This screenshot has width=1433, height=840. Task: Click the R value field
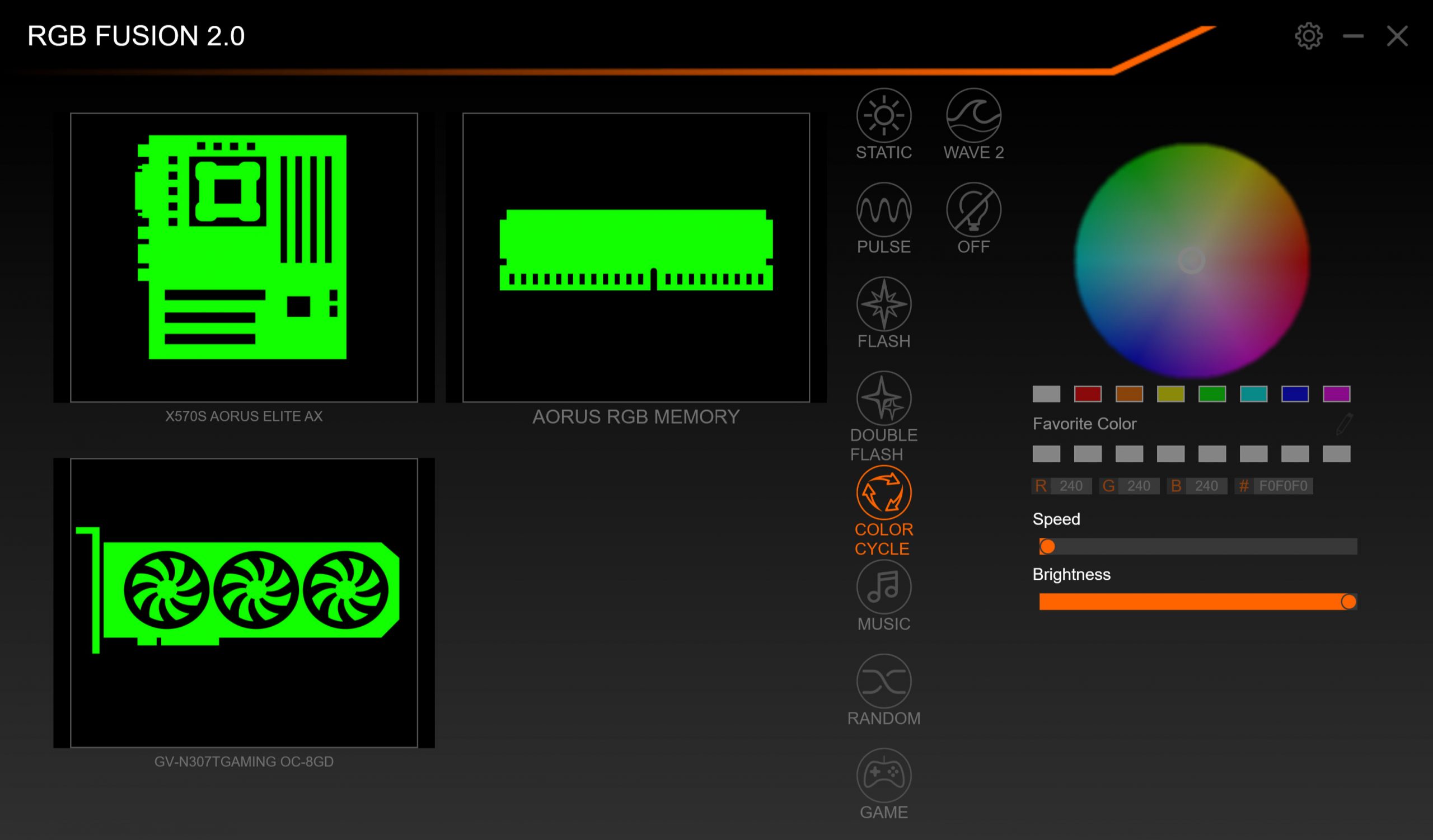(1070, 486)
